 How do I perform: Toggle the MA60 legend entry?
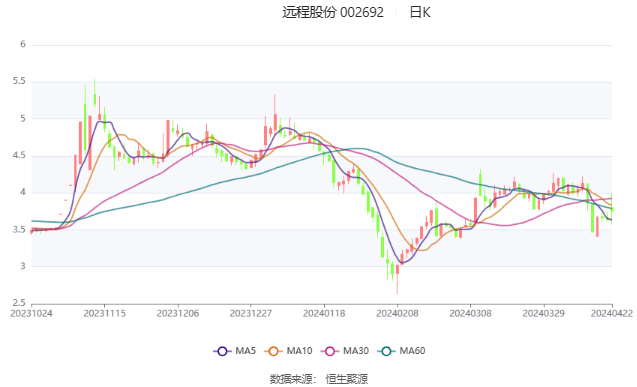pos(401,351)
